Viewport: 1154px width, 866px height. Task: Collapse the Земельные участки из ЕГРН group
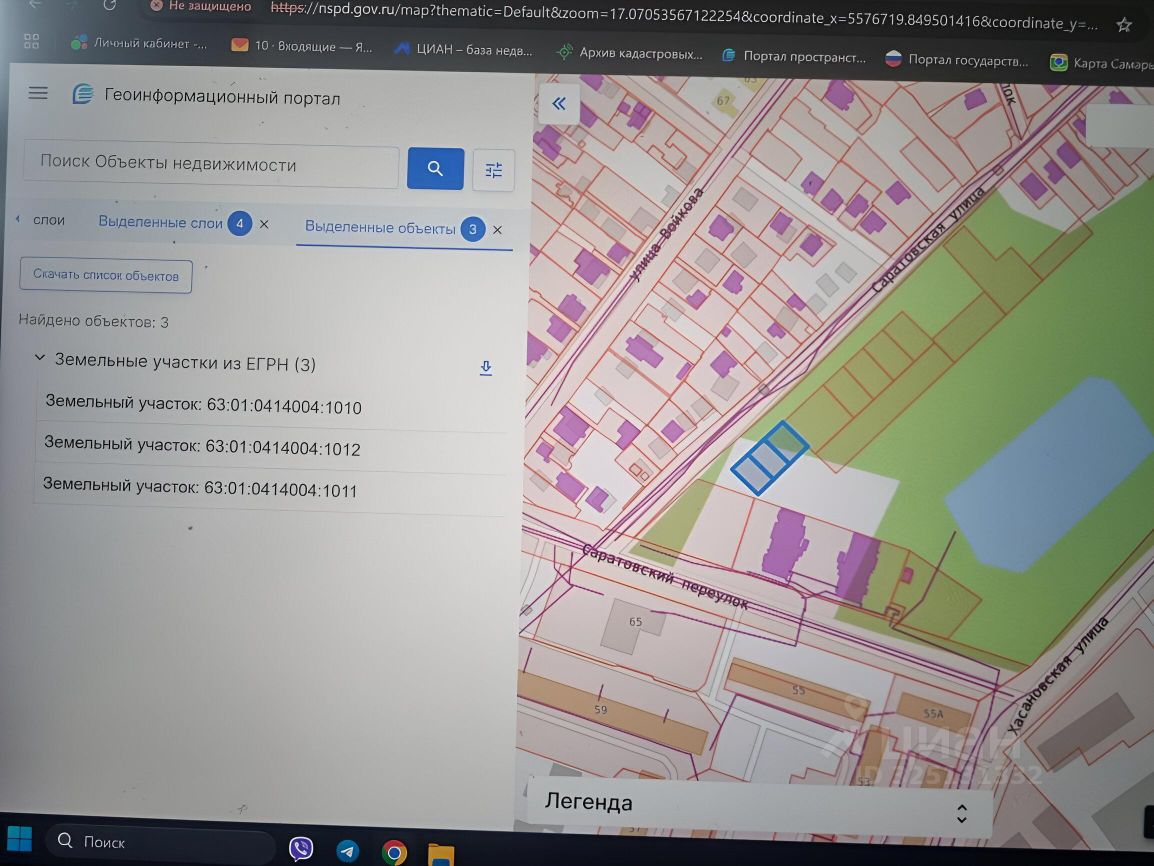pyautogui.click(x=40, y=358)
